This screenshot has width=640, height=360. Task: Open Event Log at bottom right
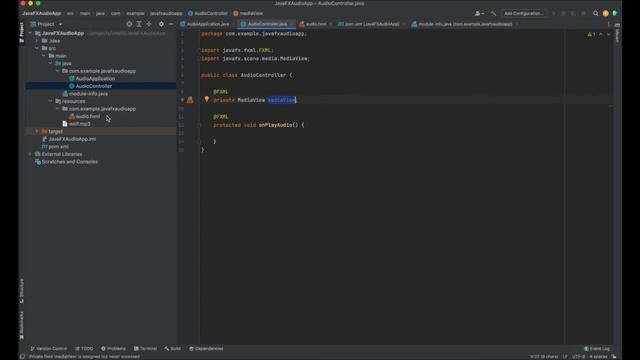click(597, 349)
